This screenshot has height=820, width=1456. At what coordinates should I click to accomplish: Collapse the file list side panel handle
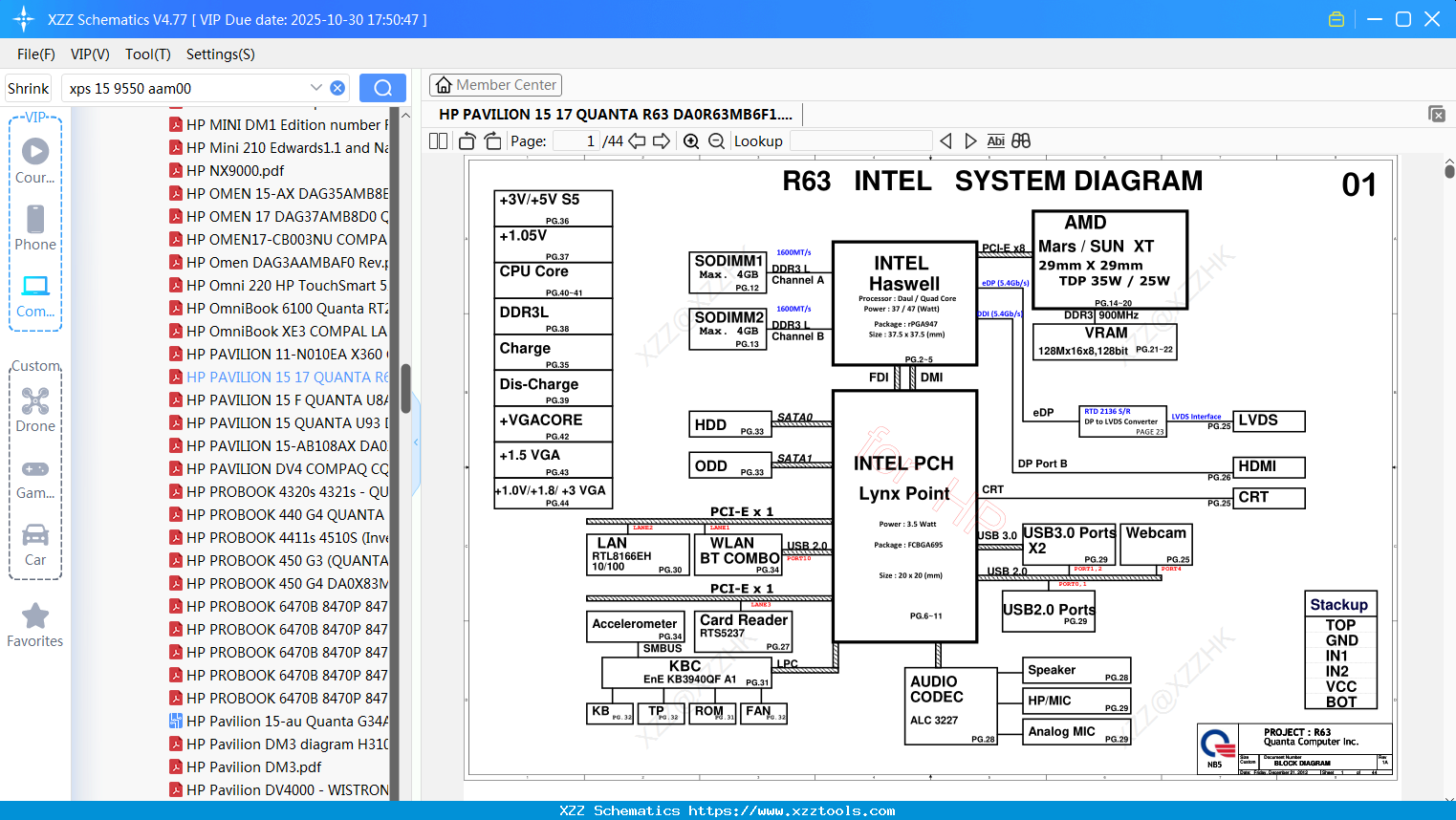click(x=416, y=442)
